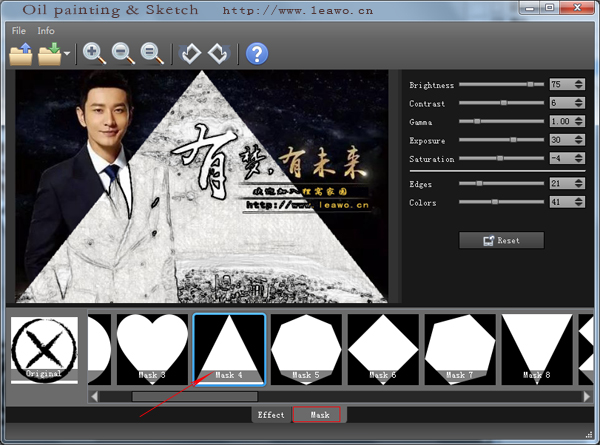This screenshot has width=600, height=445.
Task: Click the mask list scrollbar thumb
Action: click(195, 396)
